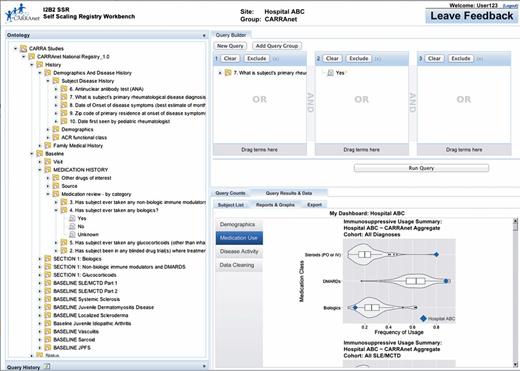
Task: Expand the Visit tree node
Action: pos(40,162)
